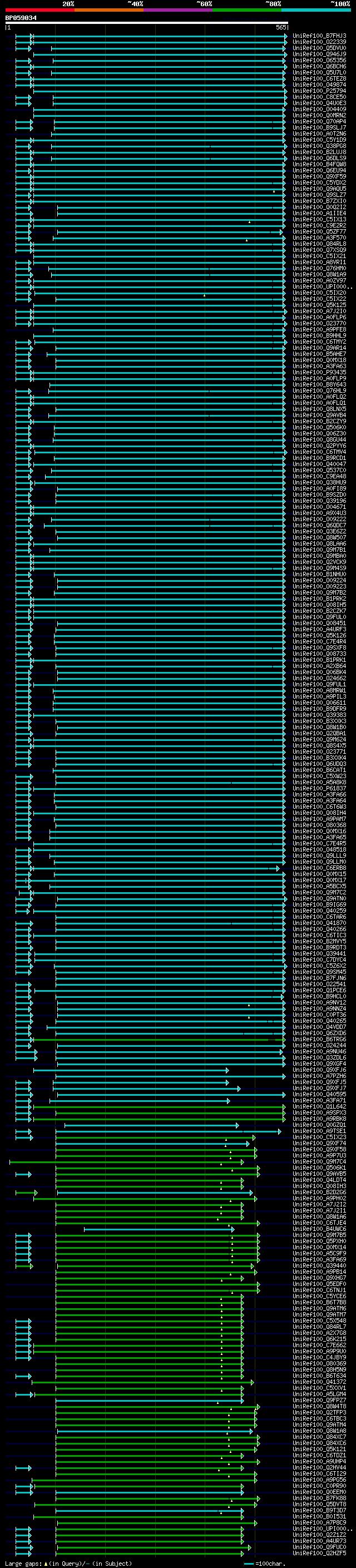Click the UniRef100_P93435 label
The height and width of the screenshot is (1568, 356).
319,373
